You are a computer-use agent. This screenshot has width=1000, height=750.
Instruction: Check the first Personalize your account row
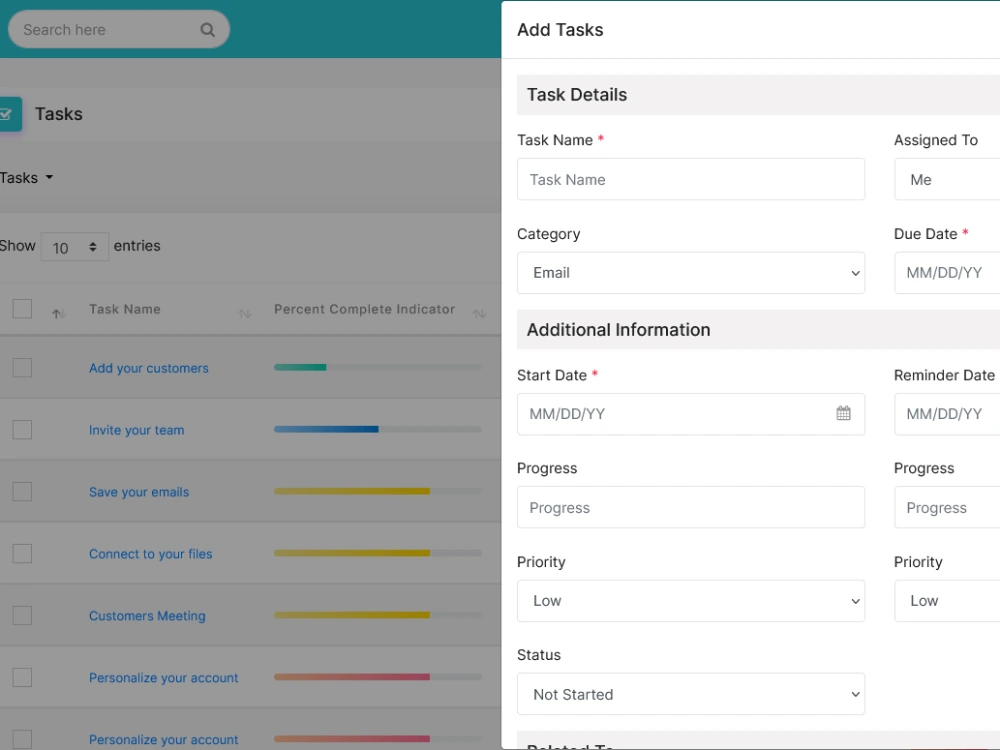tap(22, 677)
